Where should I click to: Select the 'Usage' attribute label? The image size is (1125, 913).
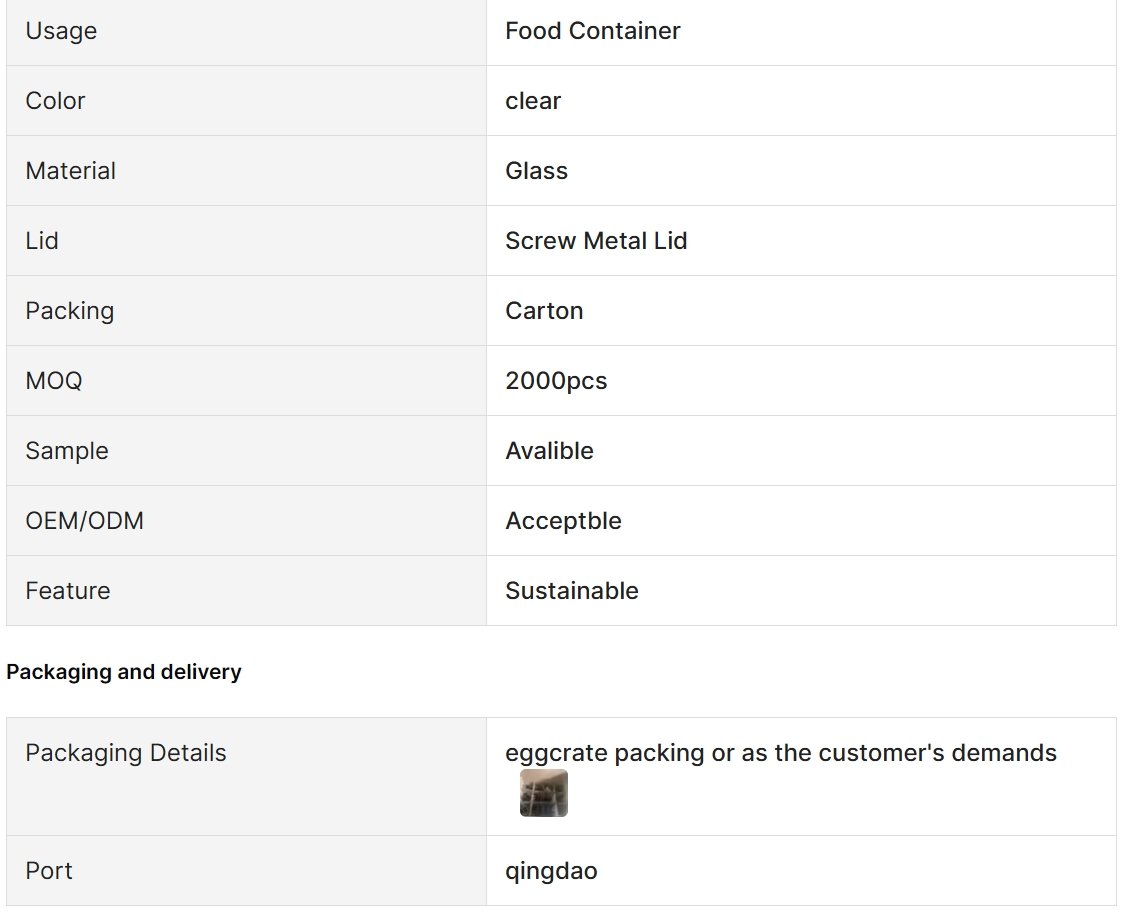[x=61, y=32]
